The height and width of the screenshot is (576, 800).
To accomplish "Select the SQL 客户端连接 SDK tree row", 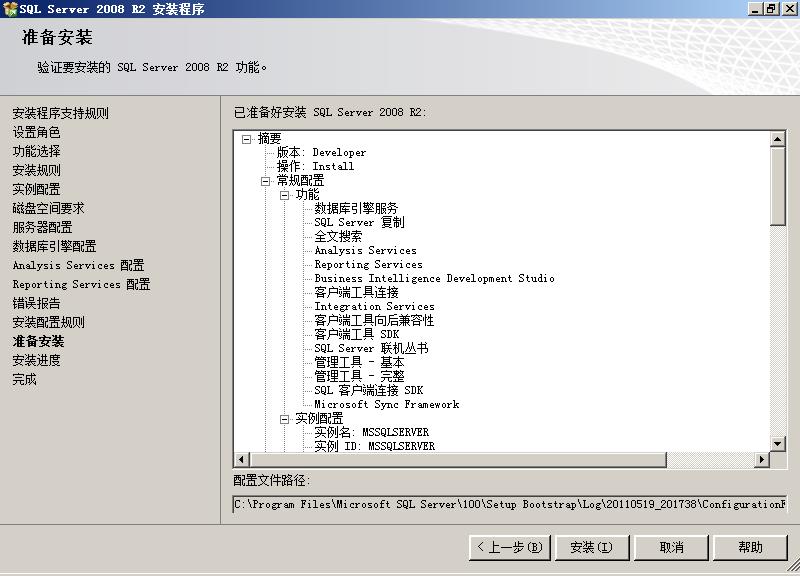I will [x=368, y=390].
